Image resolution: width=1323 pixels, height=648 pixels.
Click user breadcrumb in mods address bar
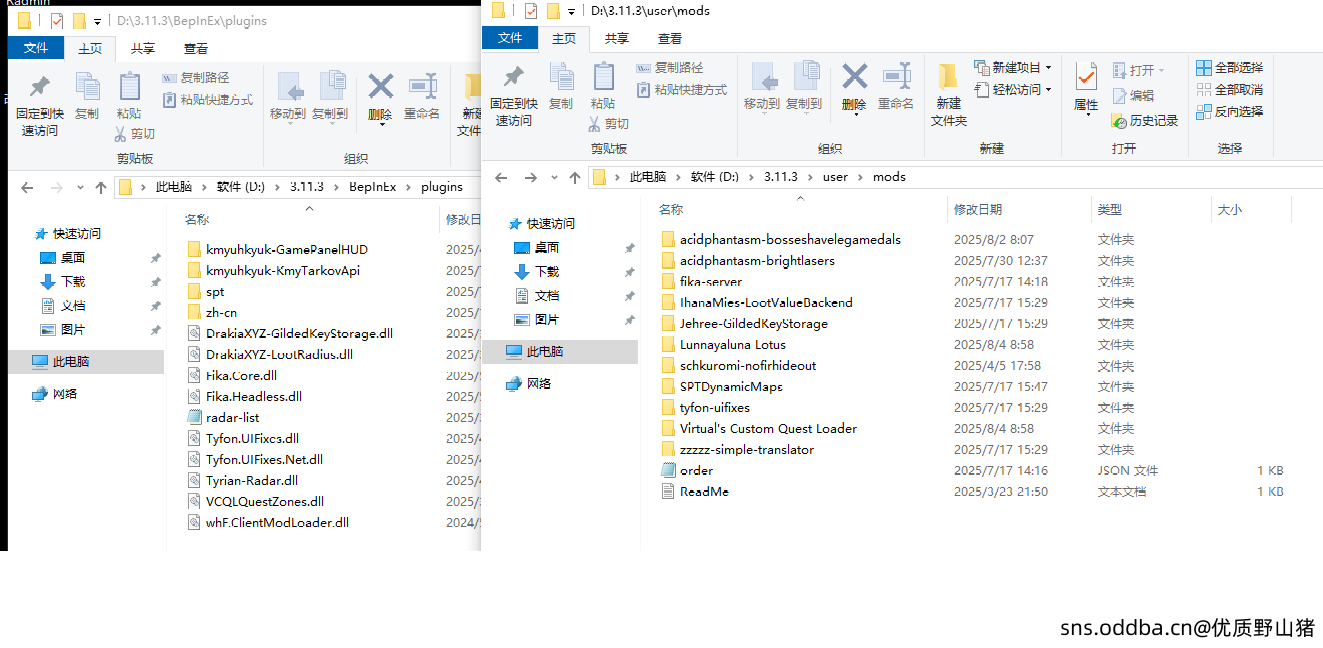point(835,177)
